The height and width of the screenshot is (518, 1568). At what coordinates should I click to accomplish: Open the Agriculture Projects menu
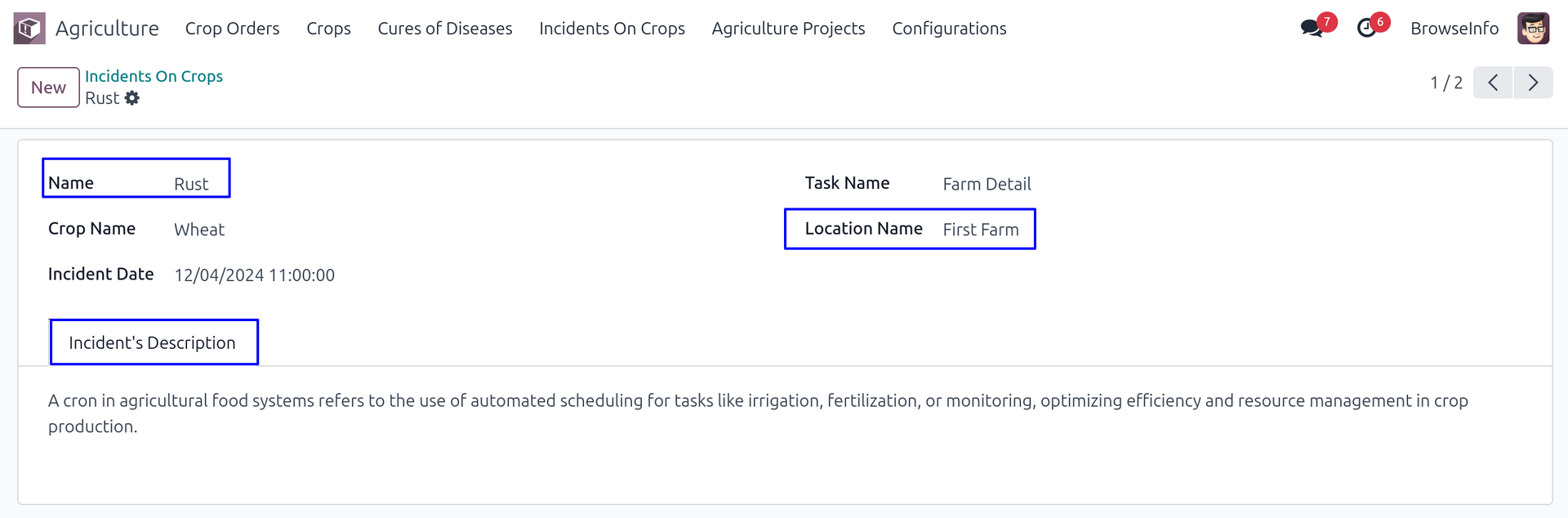tap(788, 29)
